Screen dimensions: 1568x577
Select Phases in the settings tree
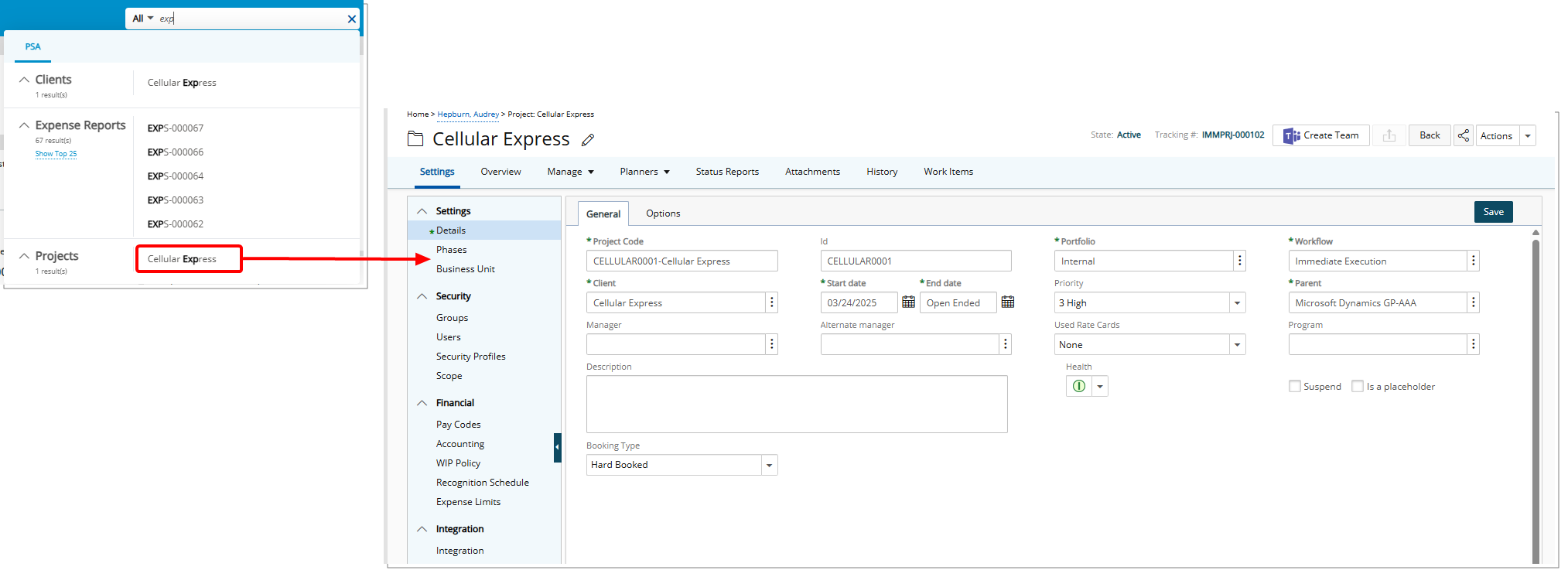click(451, 250)
